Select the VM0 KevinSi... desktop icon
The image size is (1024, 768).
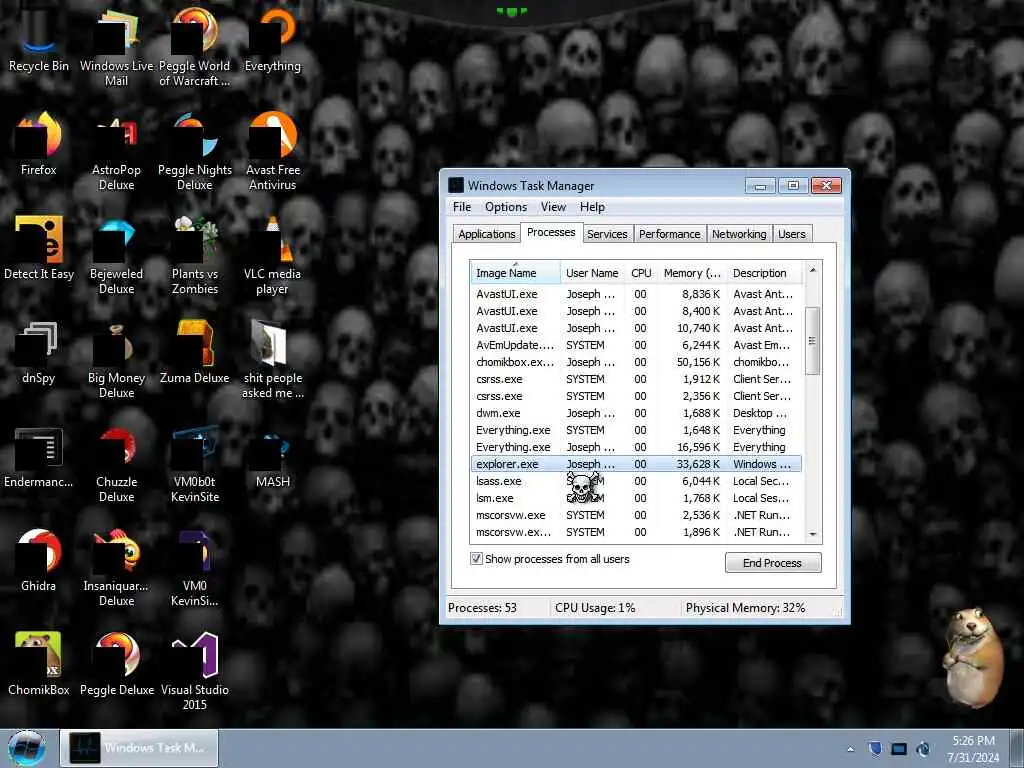pyautogui.click(x=195, y=566)
